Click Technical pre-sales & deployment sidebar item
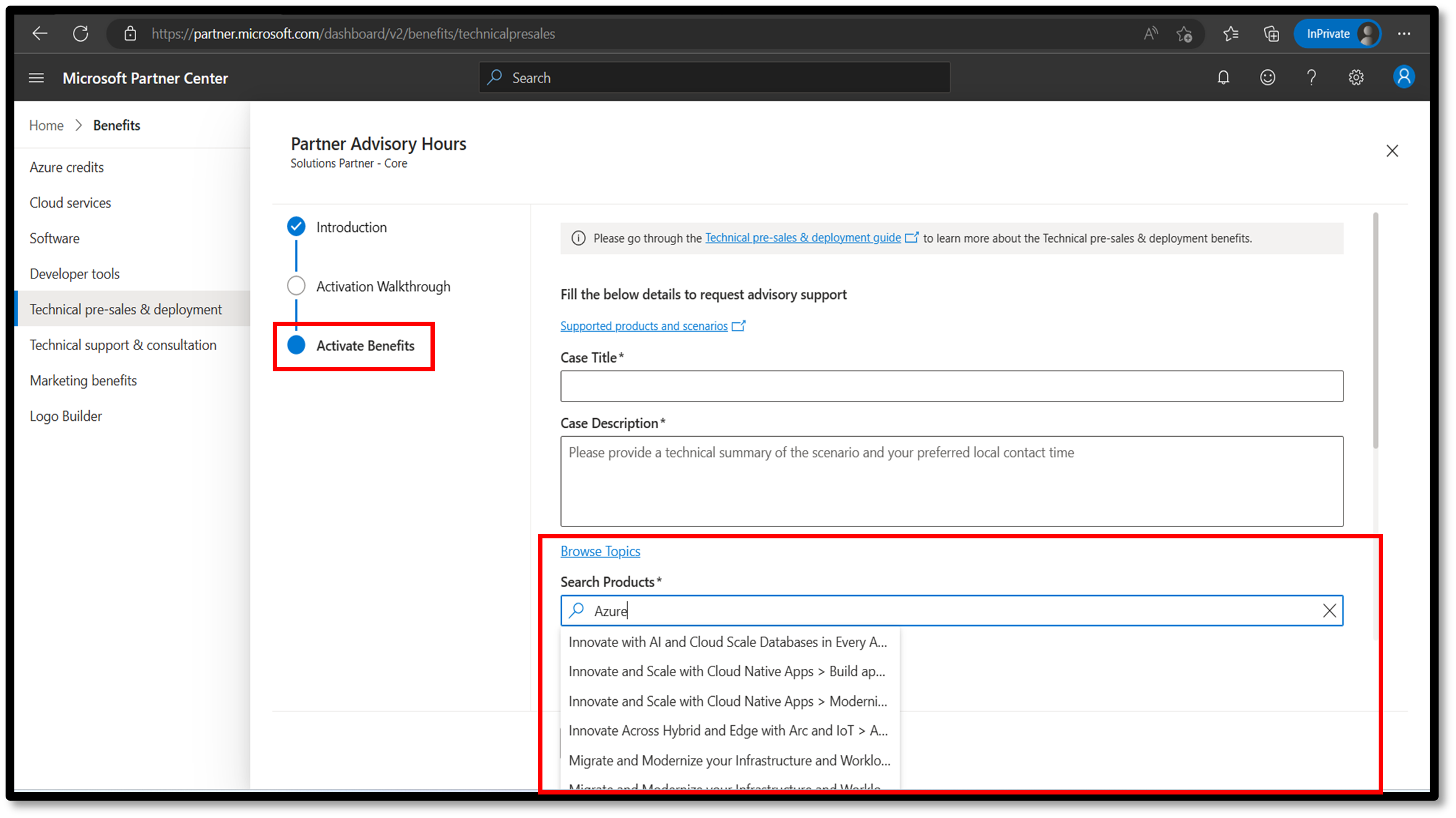Viewport: 1456px width, 818px height. 126,309
